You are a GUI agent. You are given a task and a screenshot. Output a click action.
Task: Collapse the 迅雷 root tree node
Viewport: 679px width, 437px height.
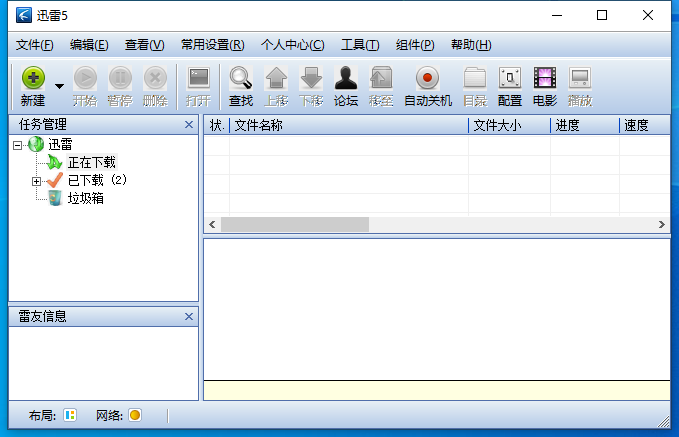[17, 145]
